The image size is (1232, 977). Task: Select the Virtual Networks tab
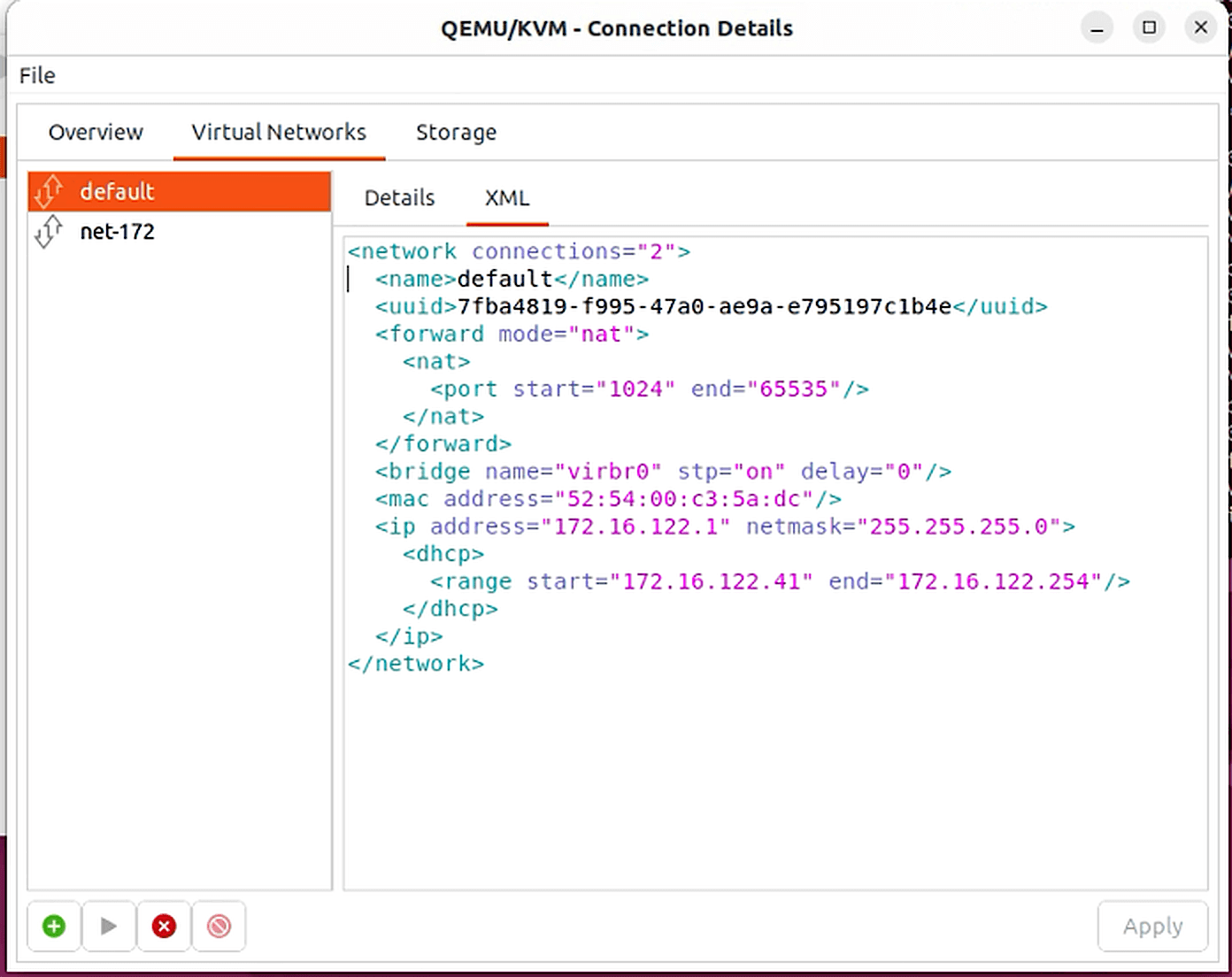(x=279, y=133)
